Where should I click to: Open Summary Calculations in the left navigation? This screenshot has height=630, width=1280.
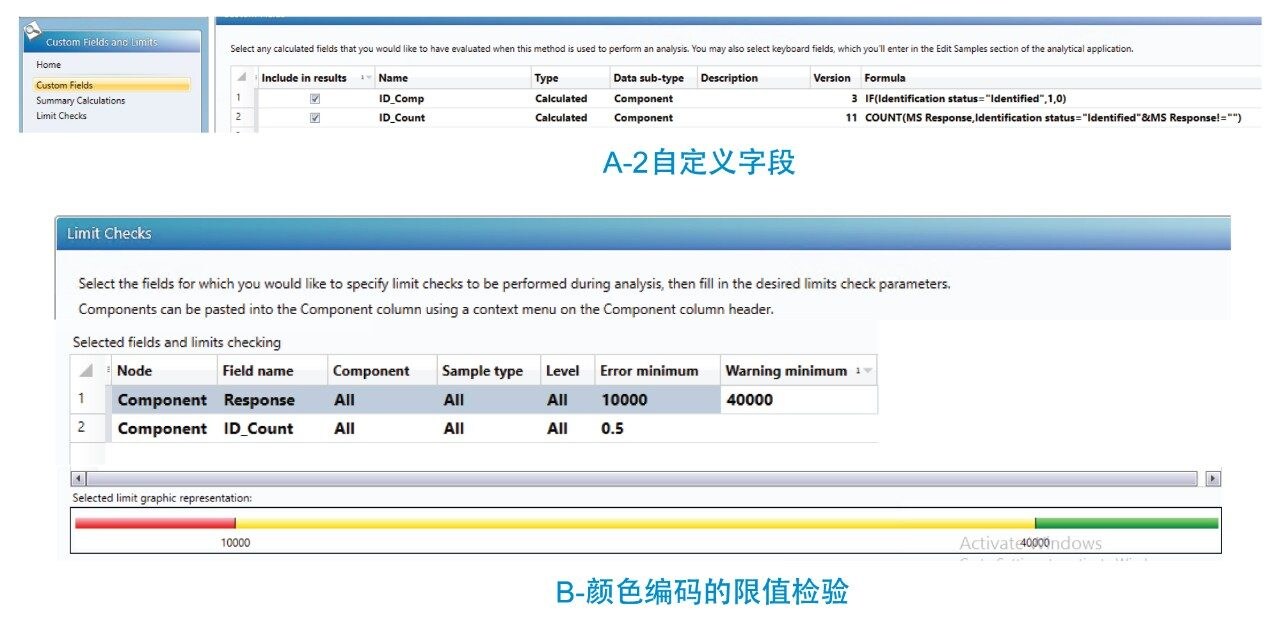click(x=80, y=101)
